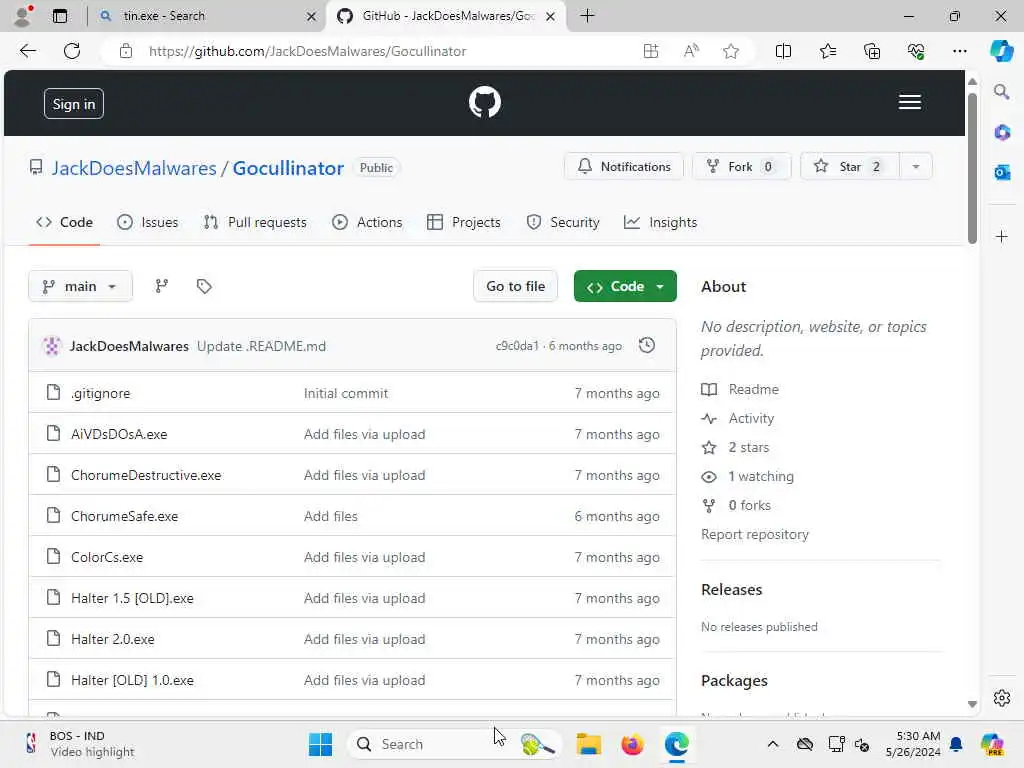Open JackDoesMalwares owner link
1024x768 pixels.
click(134, 168)
